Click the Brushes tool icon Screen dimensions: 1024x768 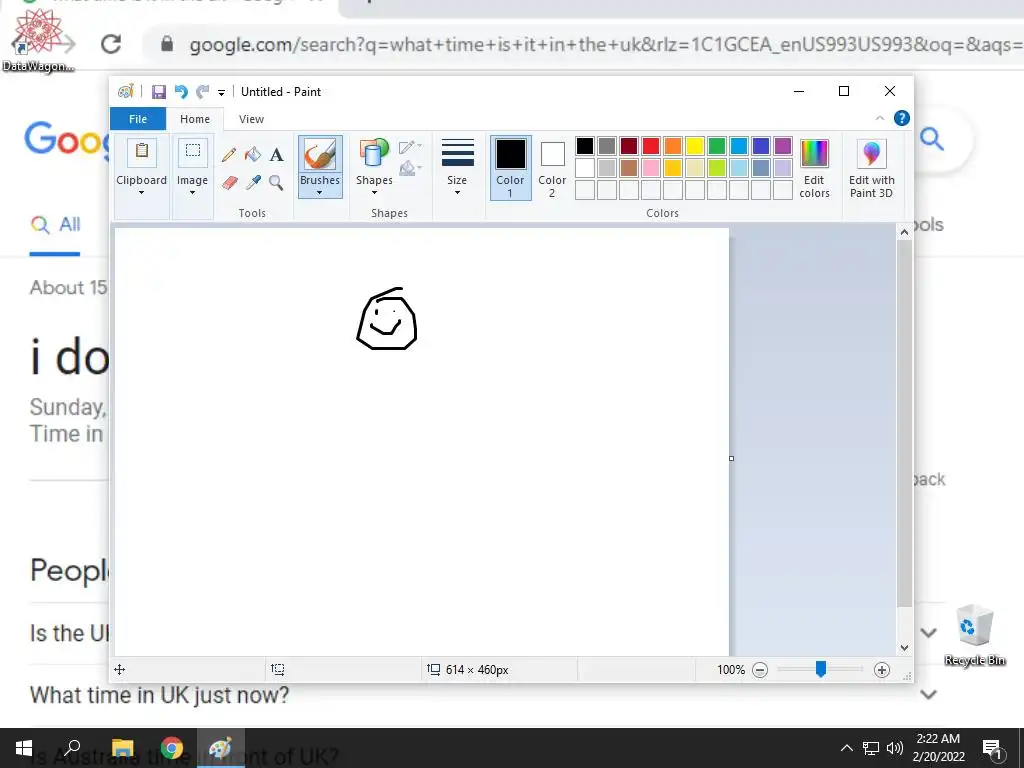click(x=320, y=155)
